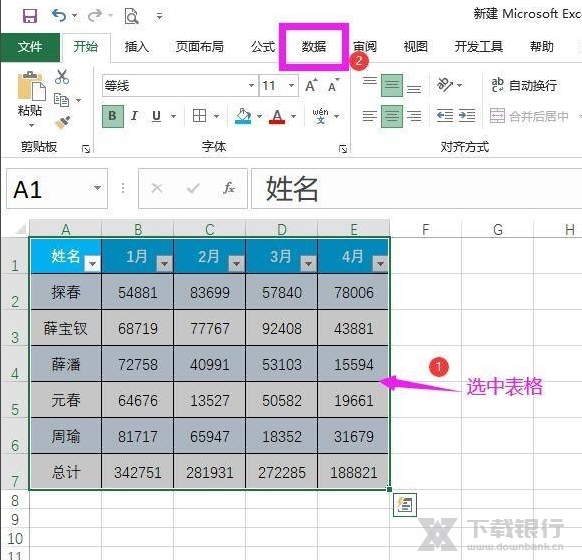582x560 pixels.
Task: Click the fx insert function icon
Action: pyautogui.click(x=229, y=188)
